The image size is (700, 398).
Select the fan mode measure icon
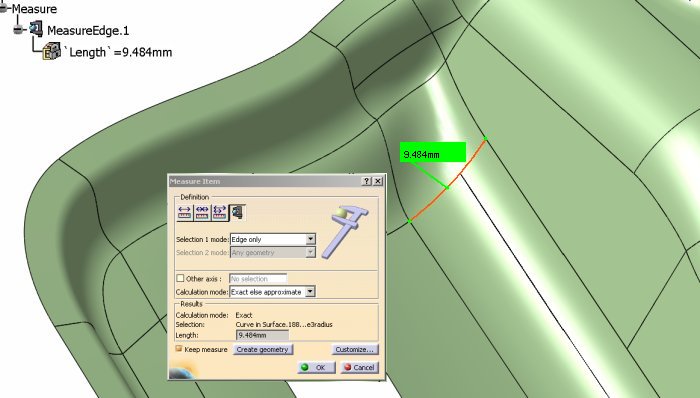219,212
